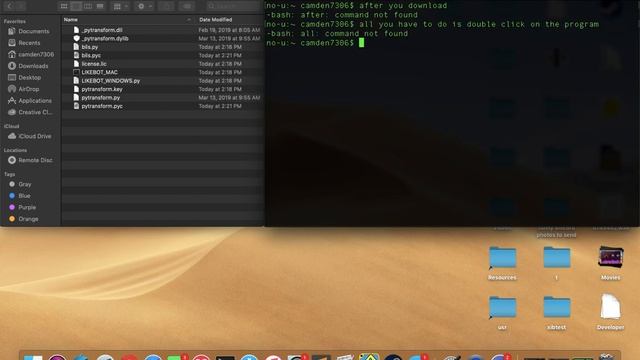This screenshot has width=640, height=360.
Task: Open Creative Cloud folder in sidebar
Action: 30,112
